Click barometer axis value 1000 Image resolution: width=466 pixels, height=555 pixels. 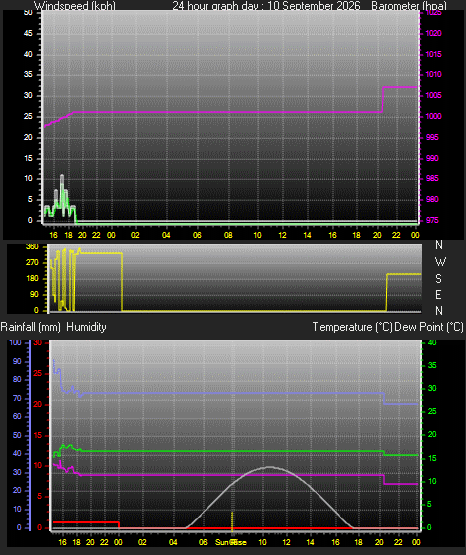(x=433, y=116)
